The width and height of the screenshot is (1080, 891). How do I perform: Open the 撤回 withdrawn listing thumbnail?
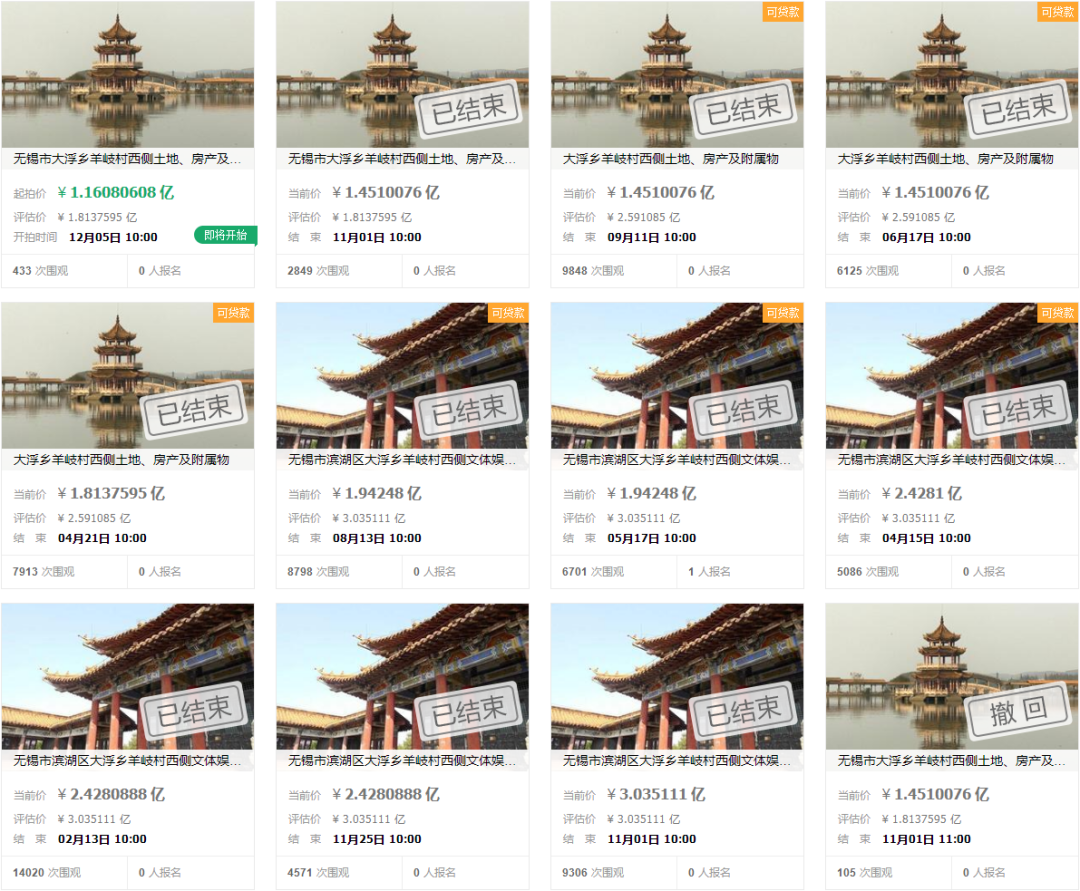(x=952, y=676)
